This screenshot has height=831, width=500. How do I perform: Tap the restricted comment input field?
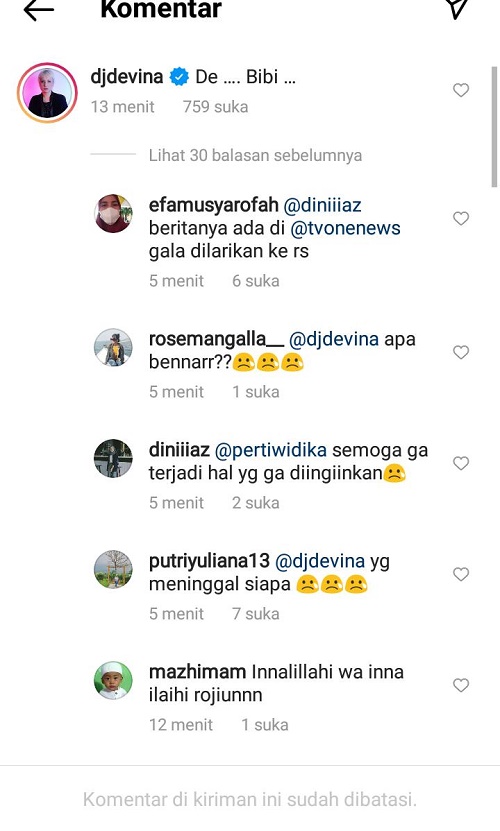click(x=250, y=799)
